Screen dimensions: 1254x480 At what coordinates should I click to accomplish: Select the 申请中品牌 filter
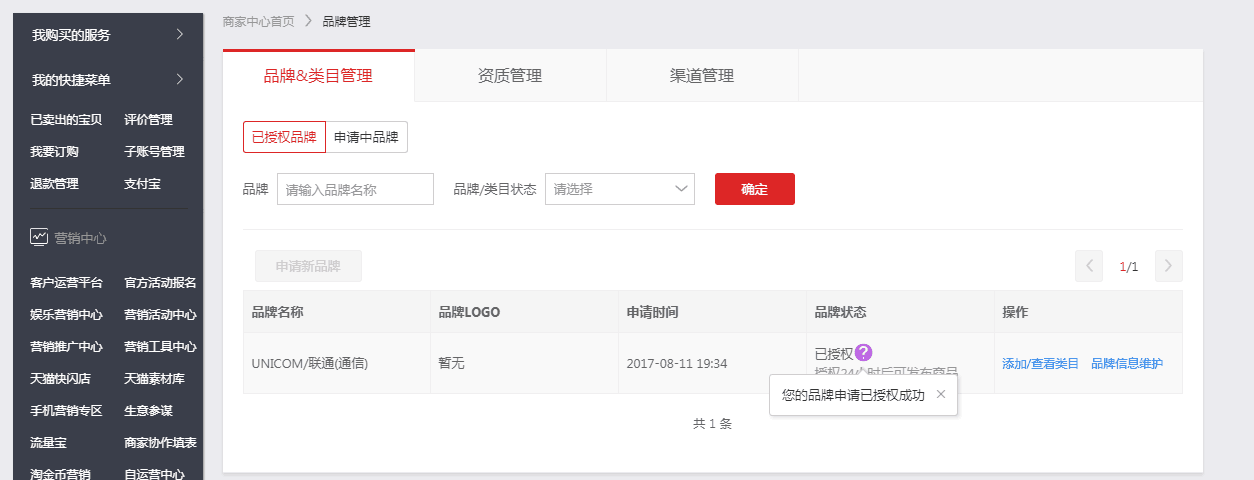367,137
